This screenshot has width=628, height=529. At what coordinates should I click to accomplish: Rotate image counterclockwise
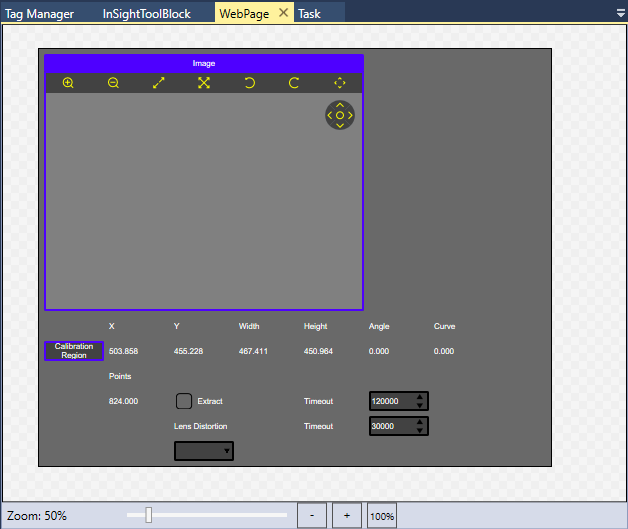click(x=249, y=83)
